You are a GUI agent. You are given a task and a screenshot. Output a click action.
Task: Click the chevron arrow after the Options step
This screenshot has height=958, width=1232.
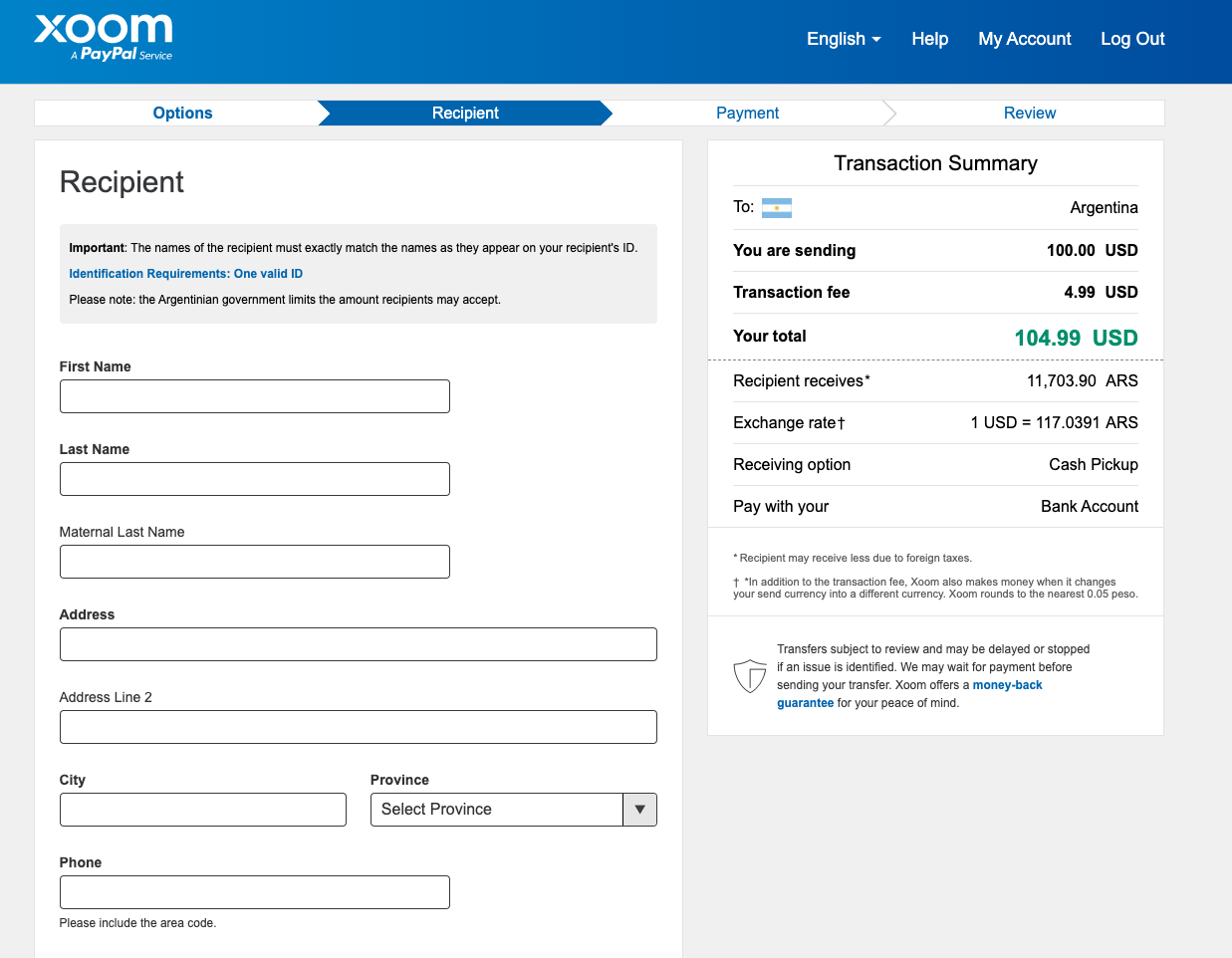click(x=326, y=113)
